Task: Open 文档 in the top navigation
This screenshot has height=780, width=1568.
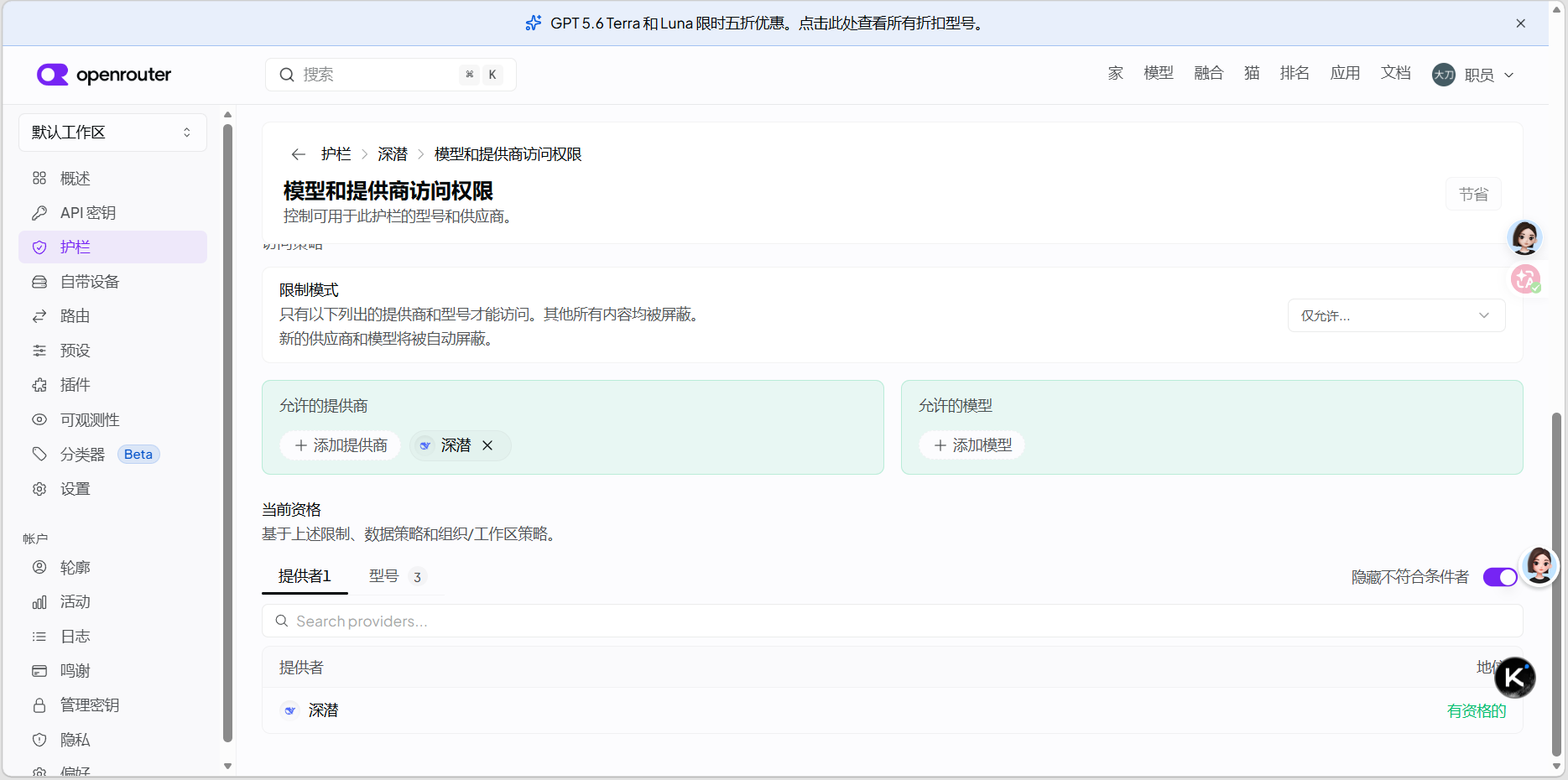Action: (1396, 73)
